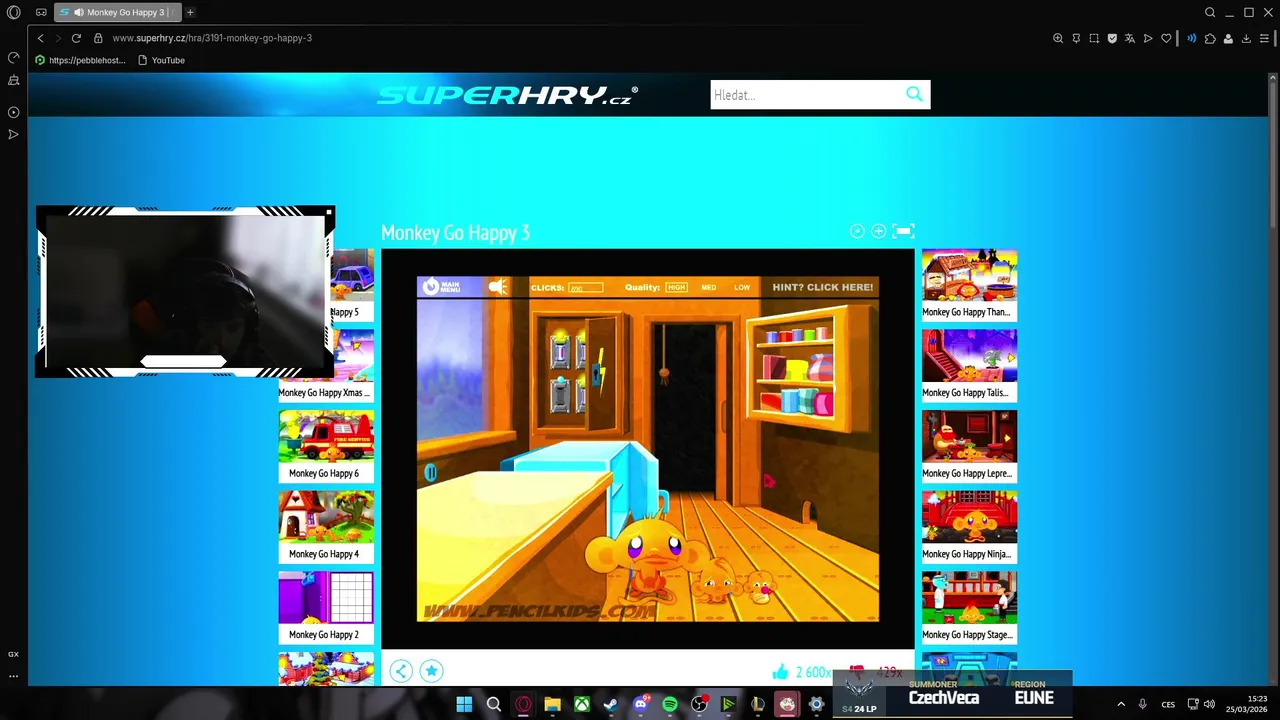Open the ad blocker shield icon
Screen dimensions: 1280x720
1112,38
